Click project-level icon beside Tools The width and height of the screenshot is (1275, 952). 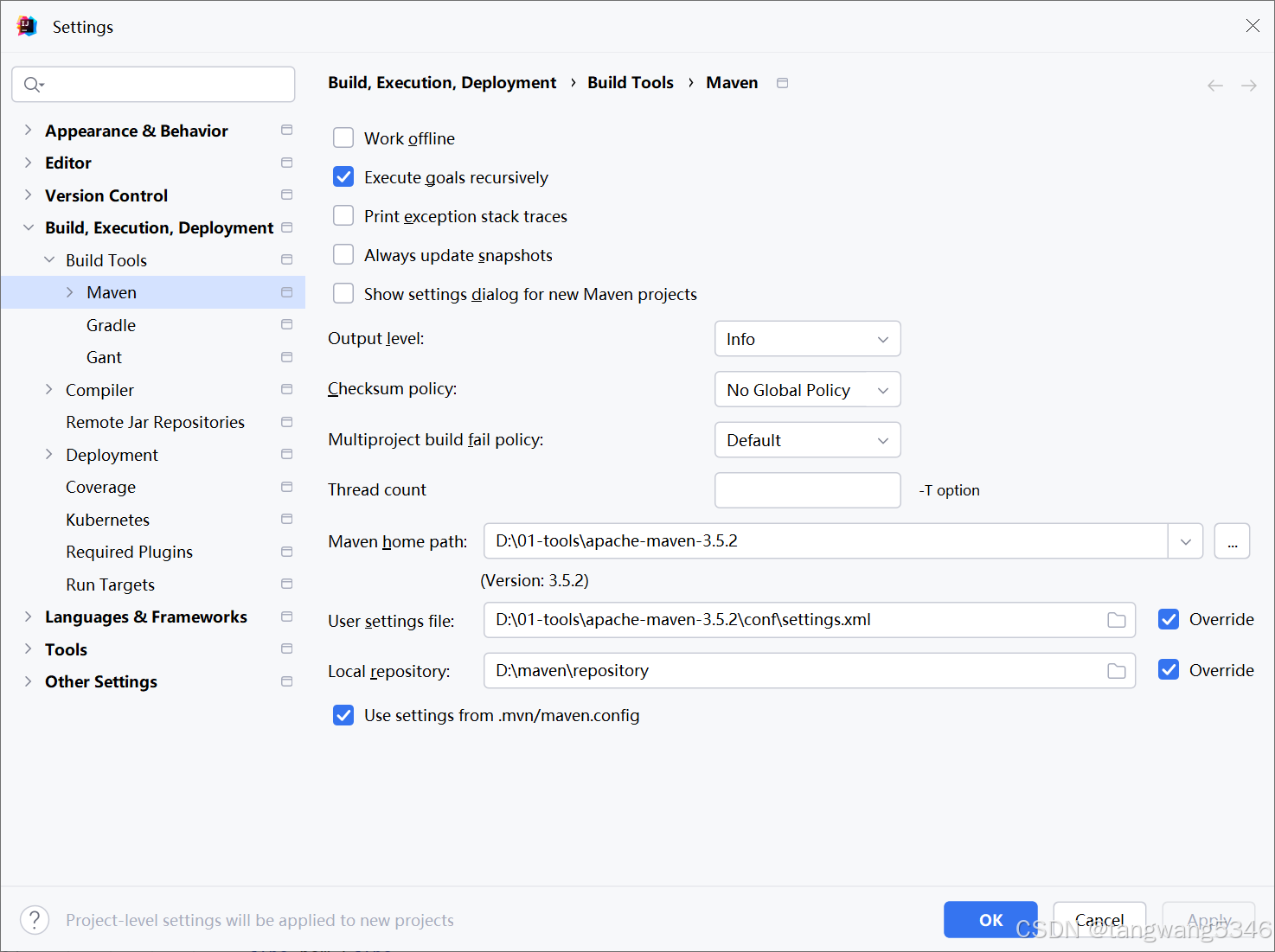click(287, 649)
